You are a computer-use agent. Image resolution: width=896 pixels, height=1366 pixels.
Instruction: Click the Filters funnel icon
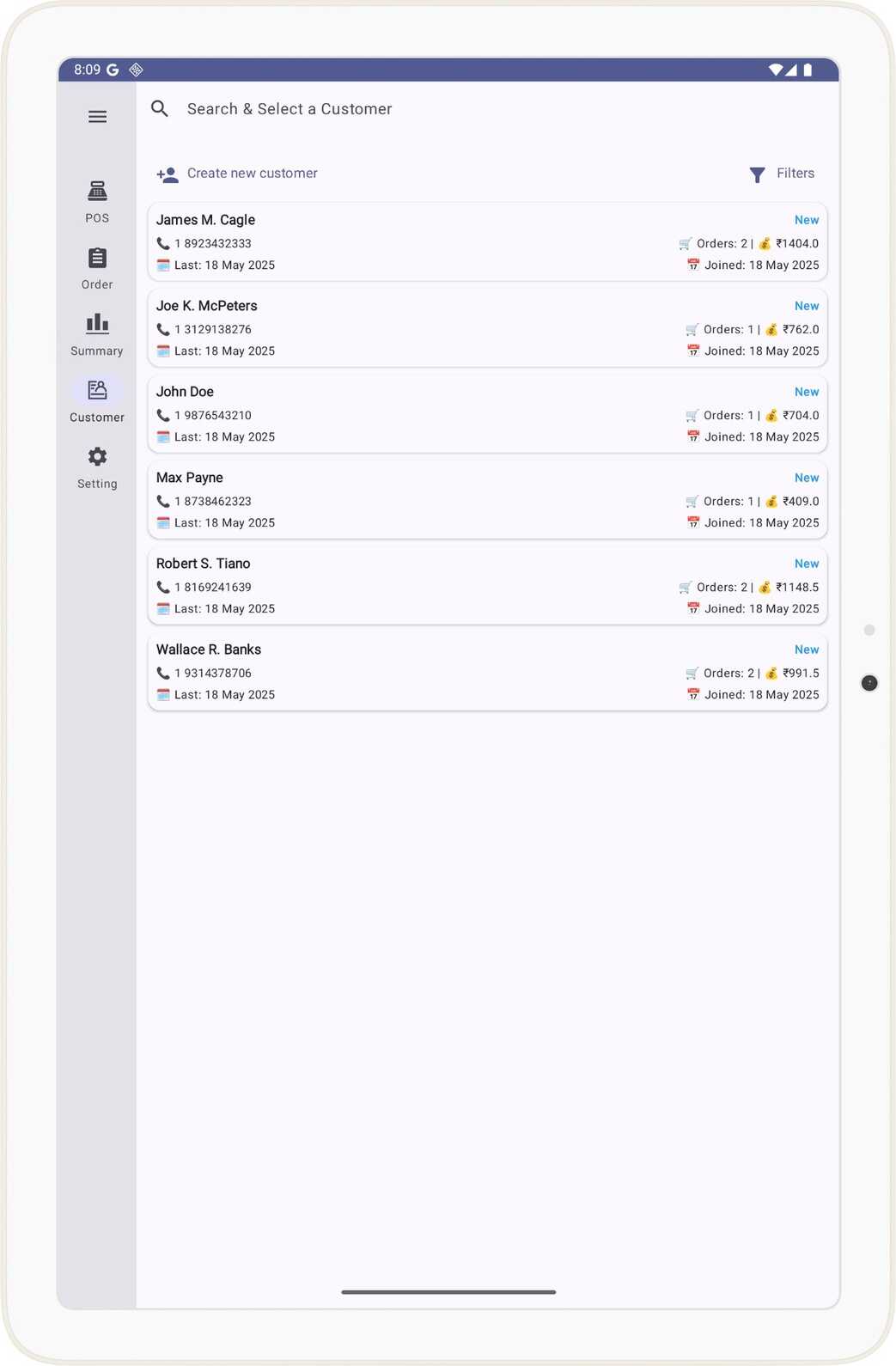[757, 174]
